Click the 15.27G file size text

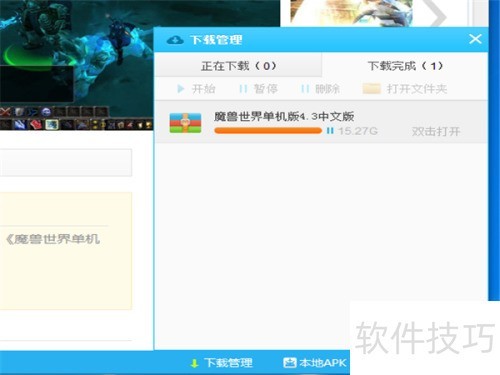tap(358, 131)
